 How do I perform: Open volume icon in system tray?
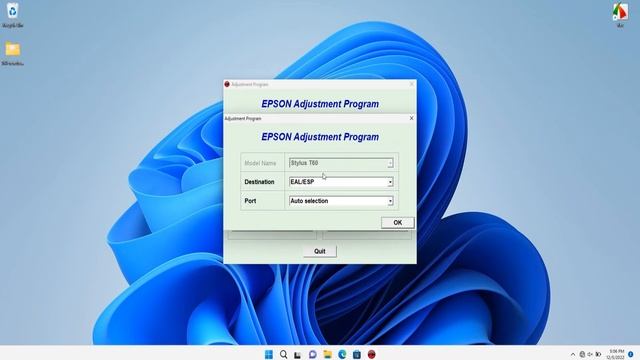[x=590, y=354]
